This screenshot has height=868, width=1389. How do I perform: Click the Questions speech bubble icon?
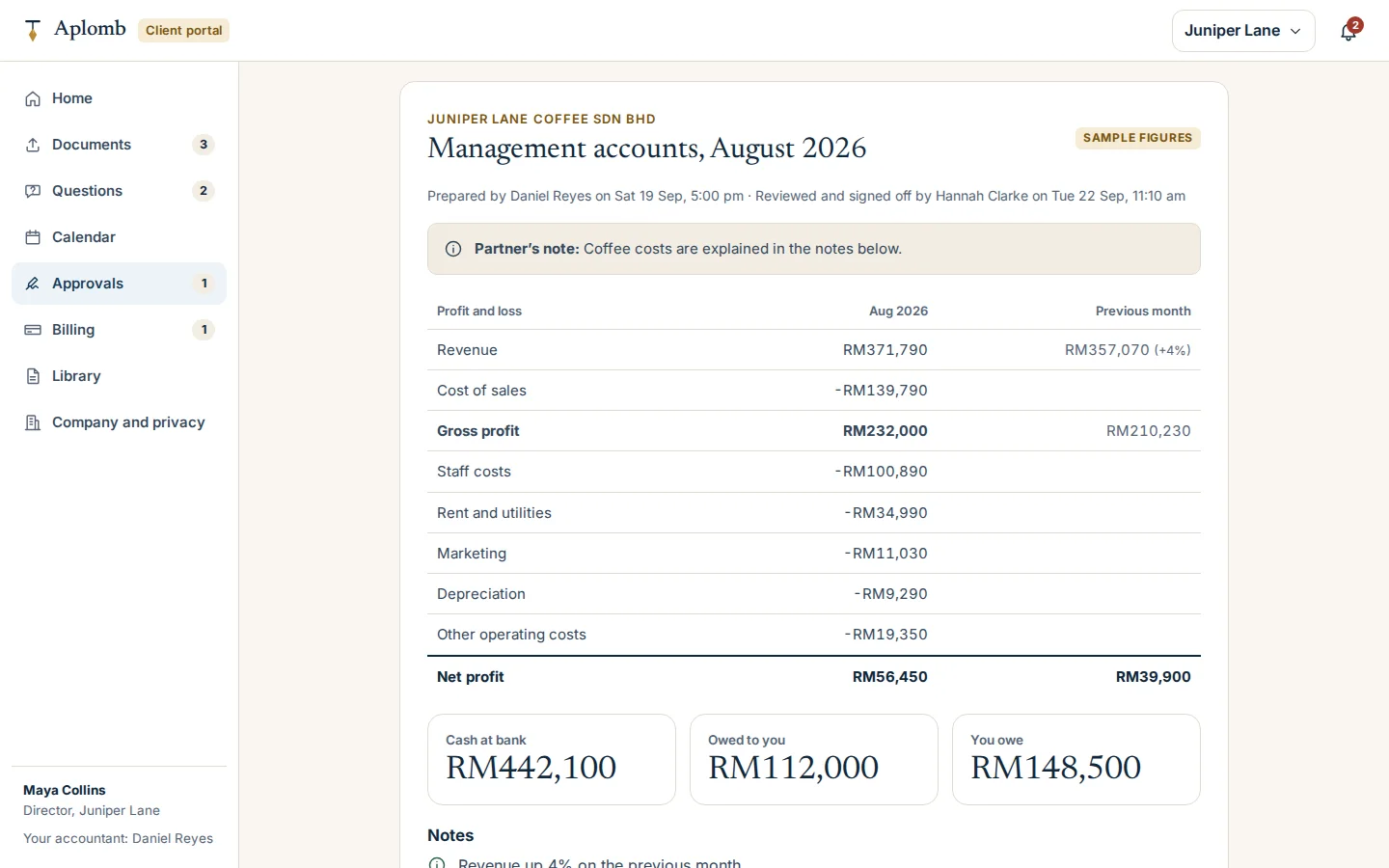tap(33, 191)
